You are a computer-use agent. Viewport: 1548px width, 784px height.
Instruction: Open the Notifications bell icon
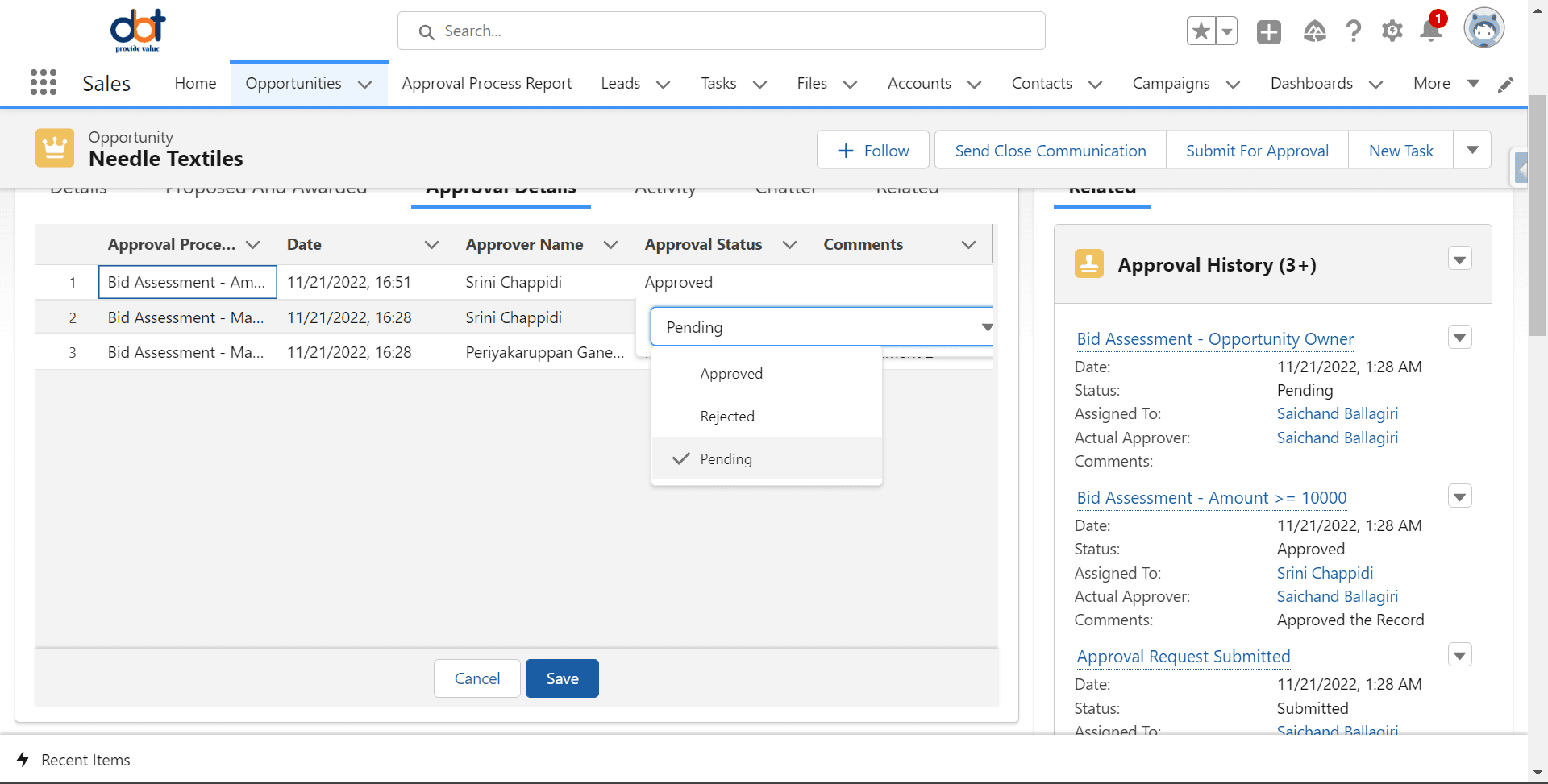point(1432,31)
